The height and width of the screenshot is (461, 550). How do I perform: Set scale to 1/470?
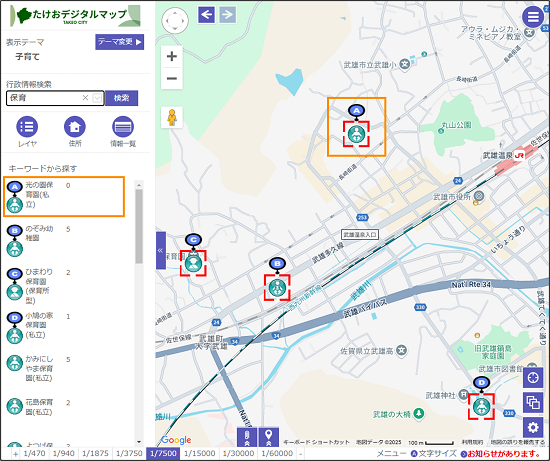coord(34,453)
